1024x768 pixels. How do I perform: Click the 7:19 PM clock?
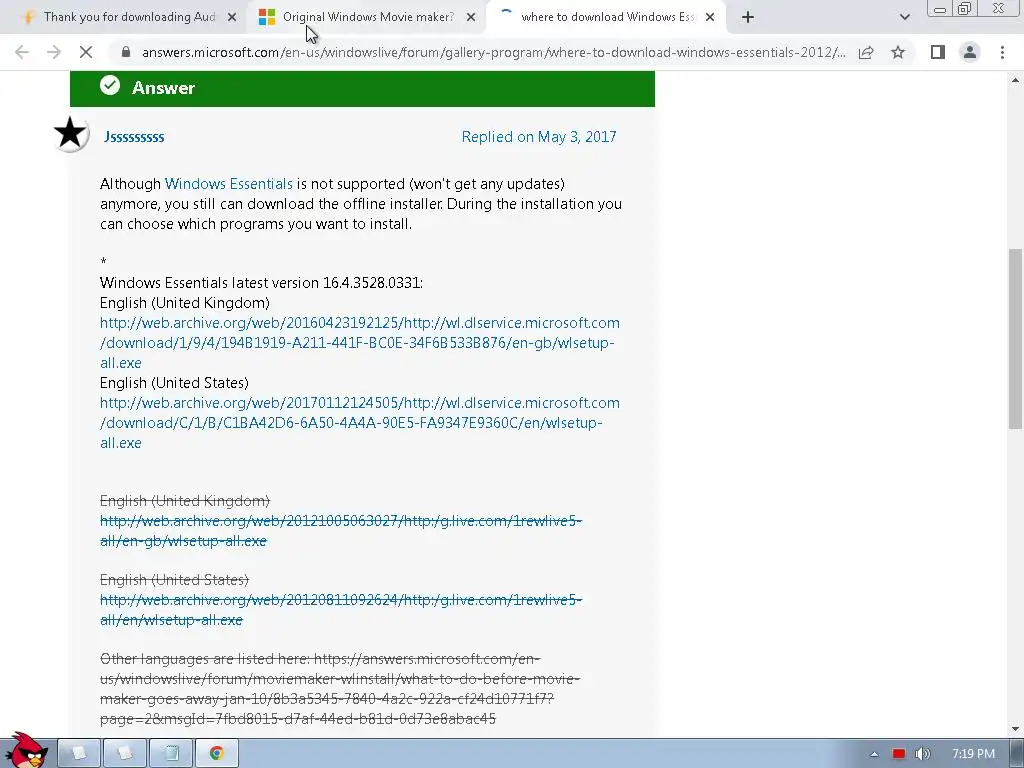pos(973,754)
